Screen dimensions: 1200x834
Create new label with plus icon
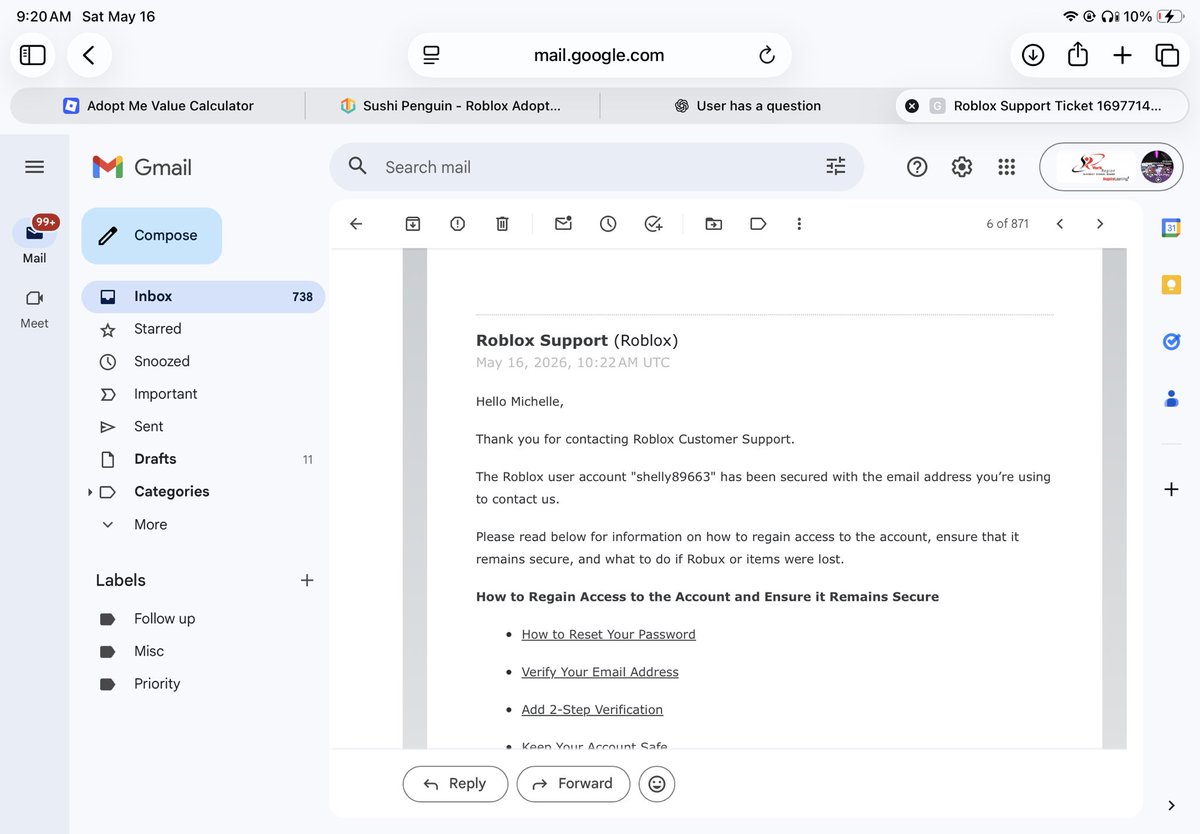tap(307, 580)
